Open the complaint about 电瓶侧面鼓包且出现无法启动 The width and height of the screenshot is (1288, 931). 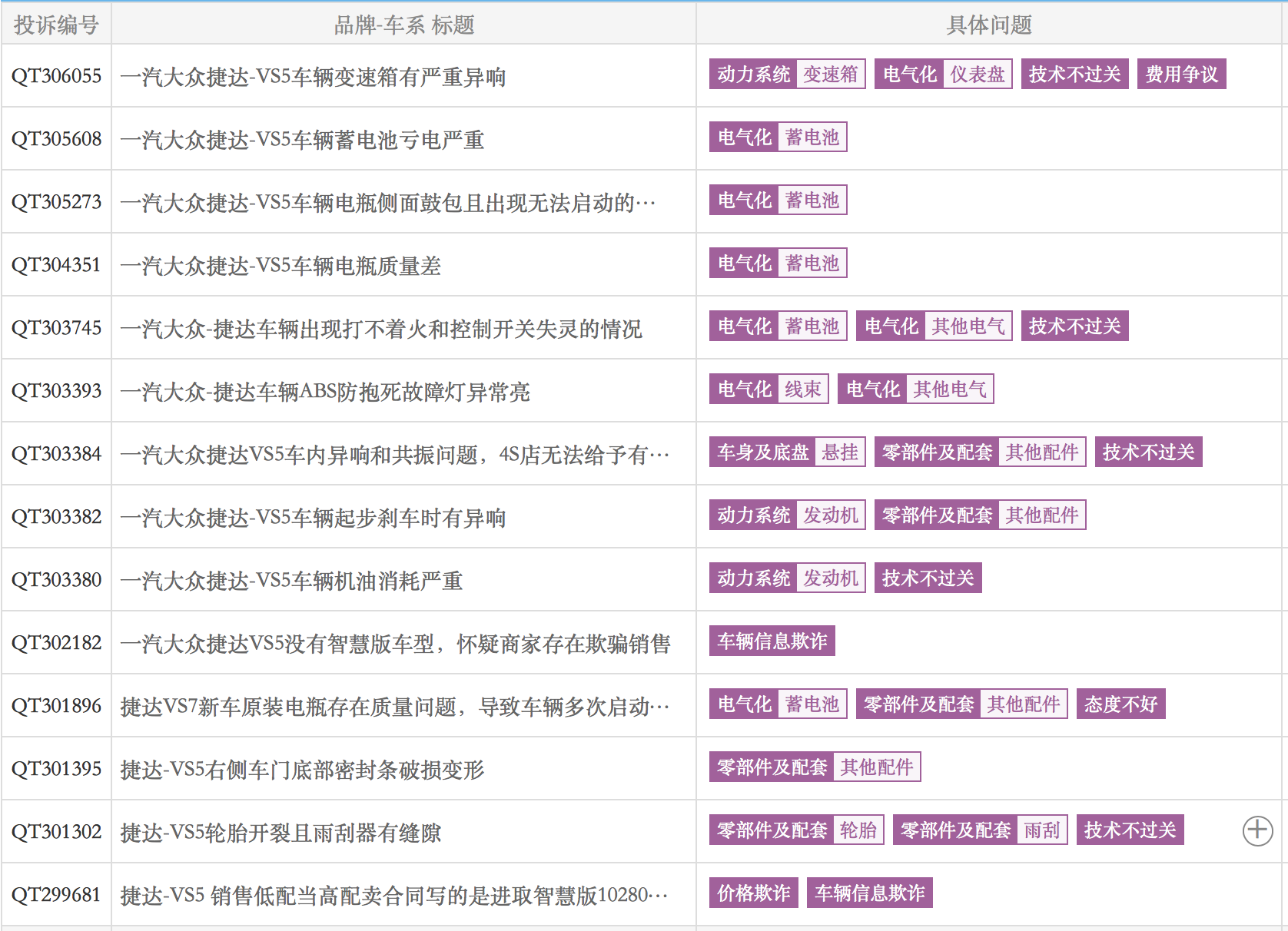coord(388,203)
